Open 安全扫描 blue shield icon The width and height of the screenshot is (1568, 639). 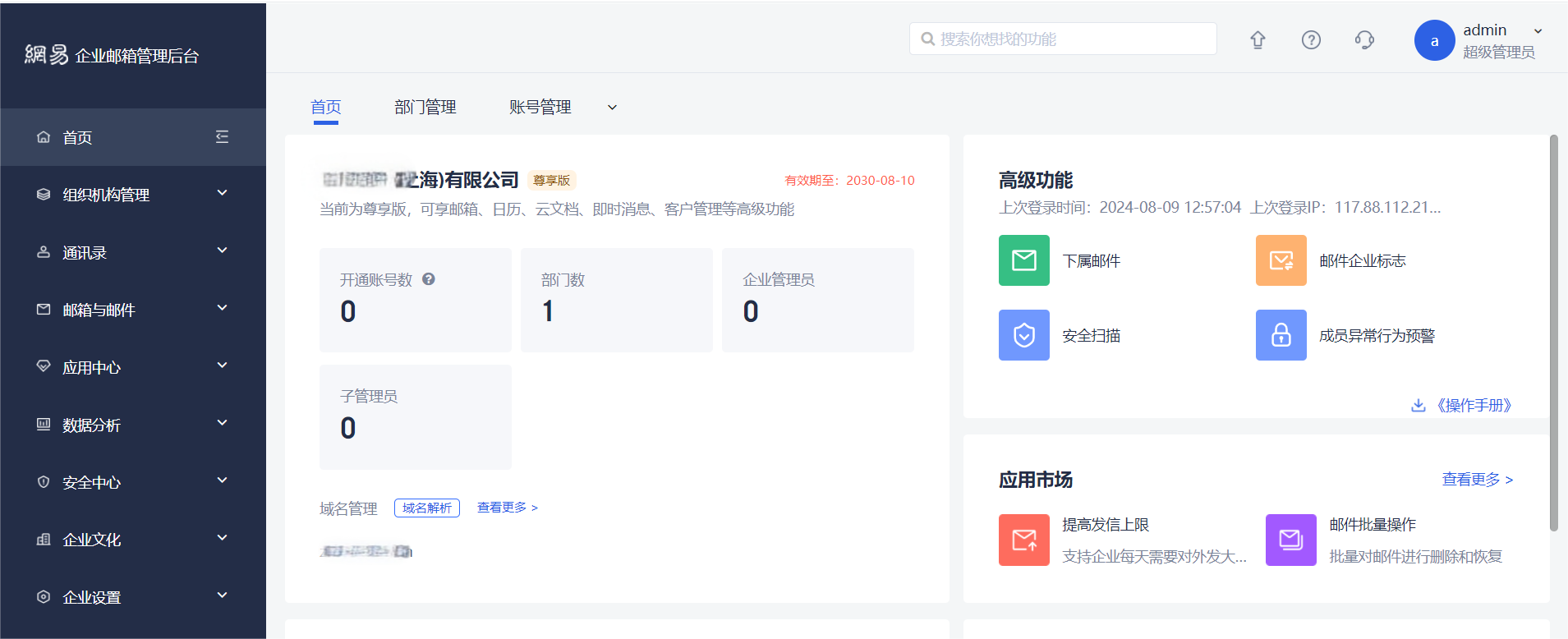click(x=1023, y=335)
